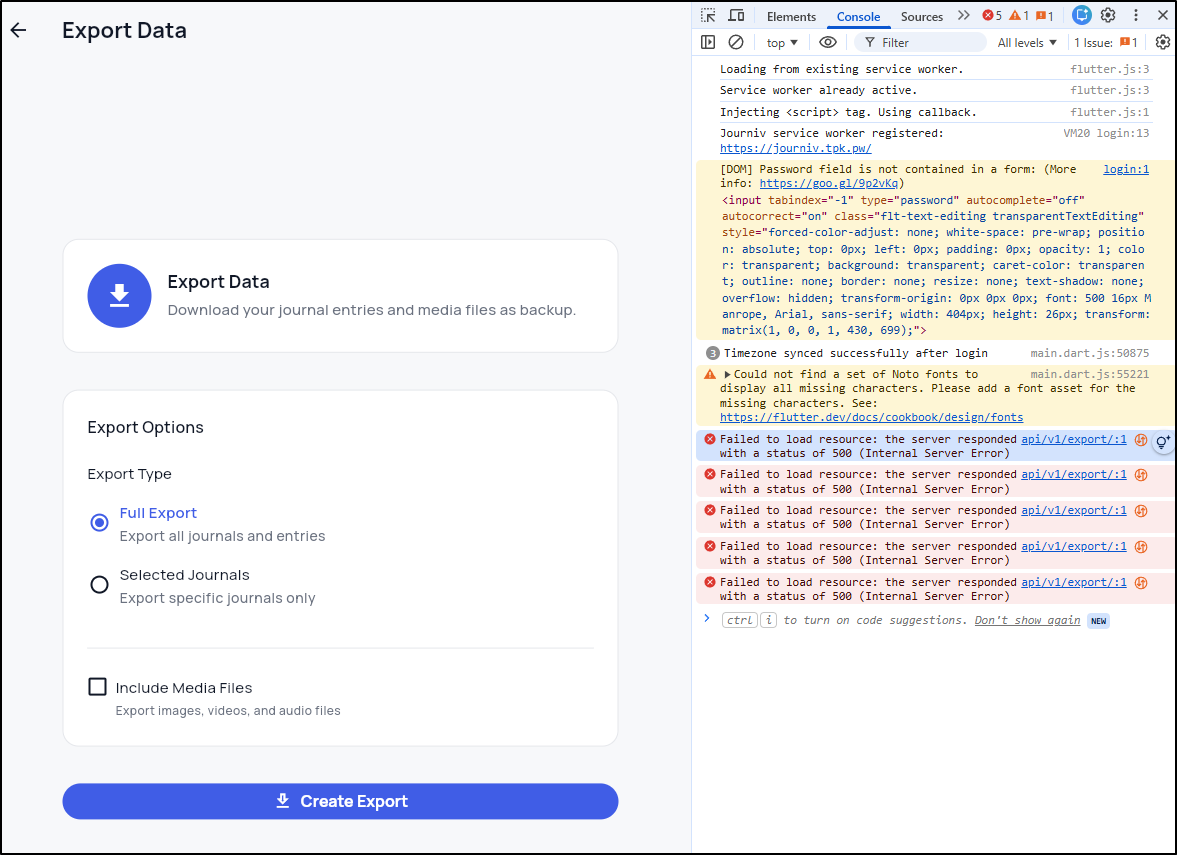The width and height of the screenshot is (1177, 855).
Task: Open DevTools settings gear in top bar
Action: coord(1108,16)
